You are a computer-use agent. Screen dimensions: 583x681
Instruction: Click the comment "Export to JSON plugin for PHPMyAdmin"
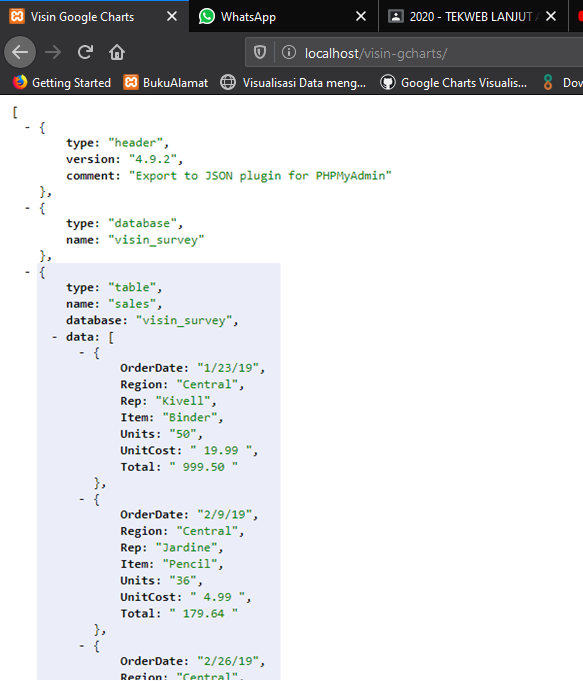[x=260, y=176]
